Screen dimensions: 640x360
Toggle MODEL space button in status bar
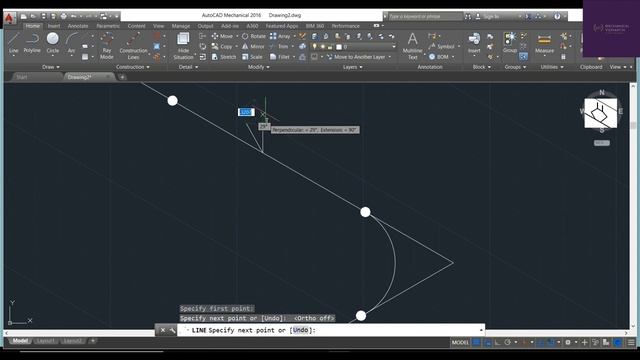[460, 342]
